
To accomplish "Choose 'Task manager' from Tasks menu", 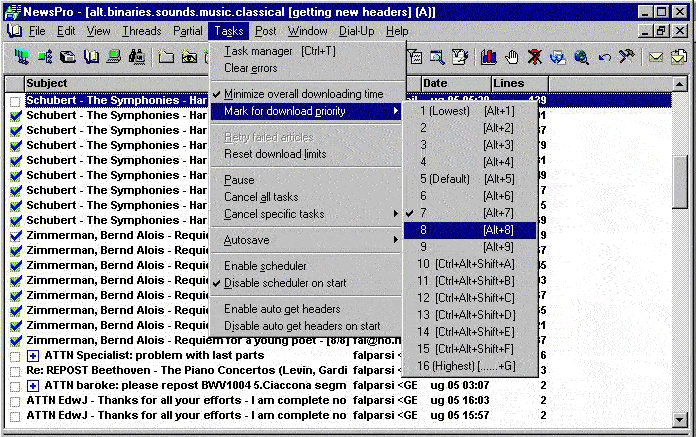I will (258, 51).
